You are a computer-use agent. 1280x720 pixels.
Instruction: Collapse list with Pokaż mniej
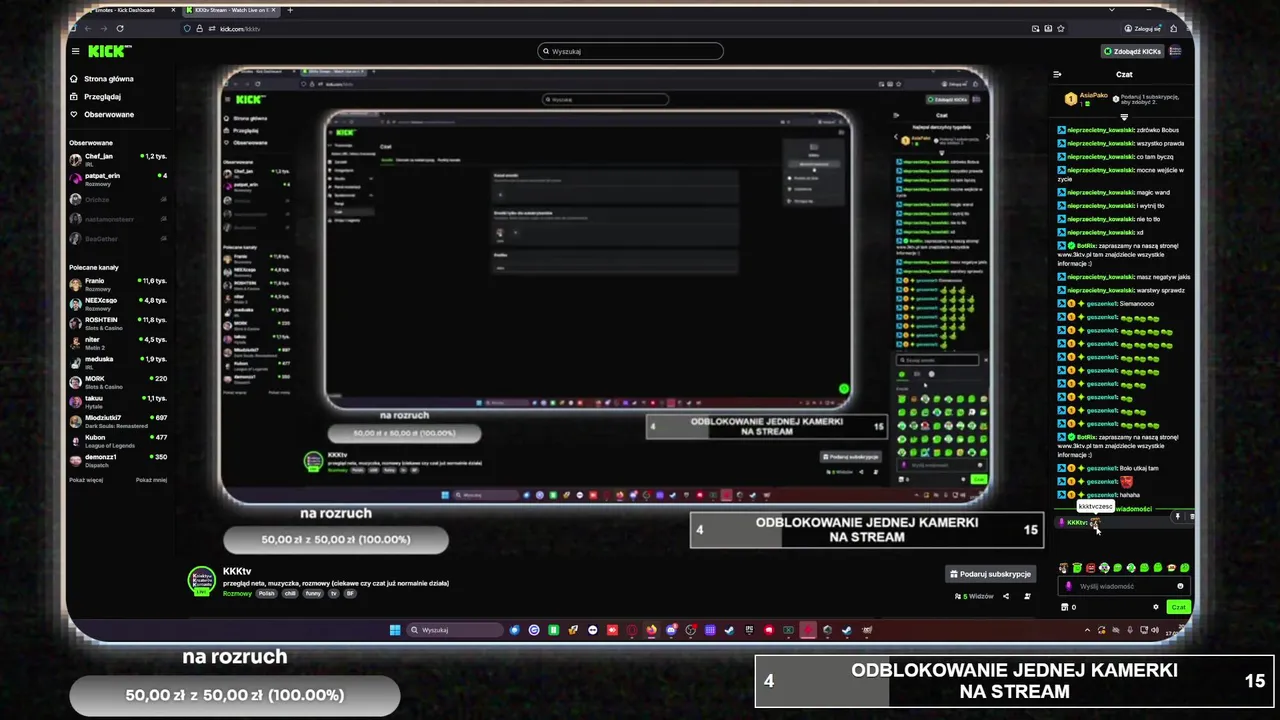tap(151, 480)
